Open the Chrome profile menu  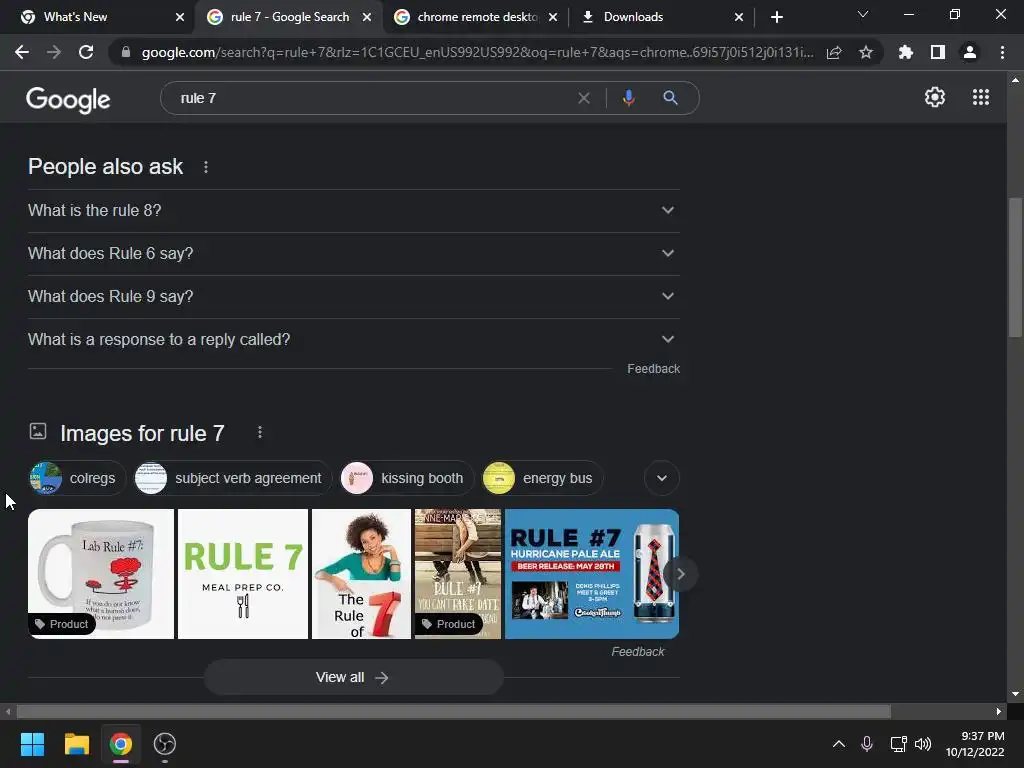point(970,52)
